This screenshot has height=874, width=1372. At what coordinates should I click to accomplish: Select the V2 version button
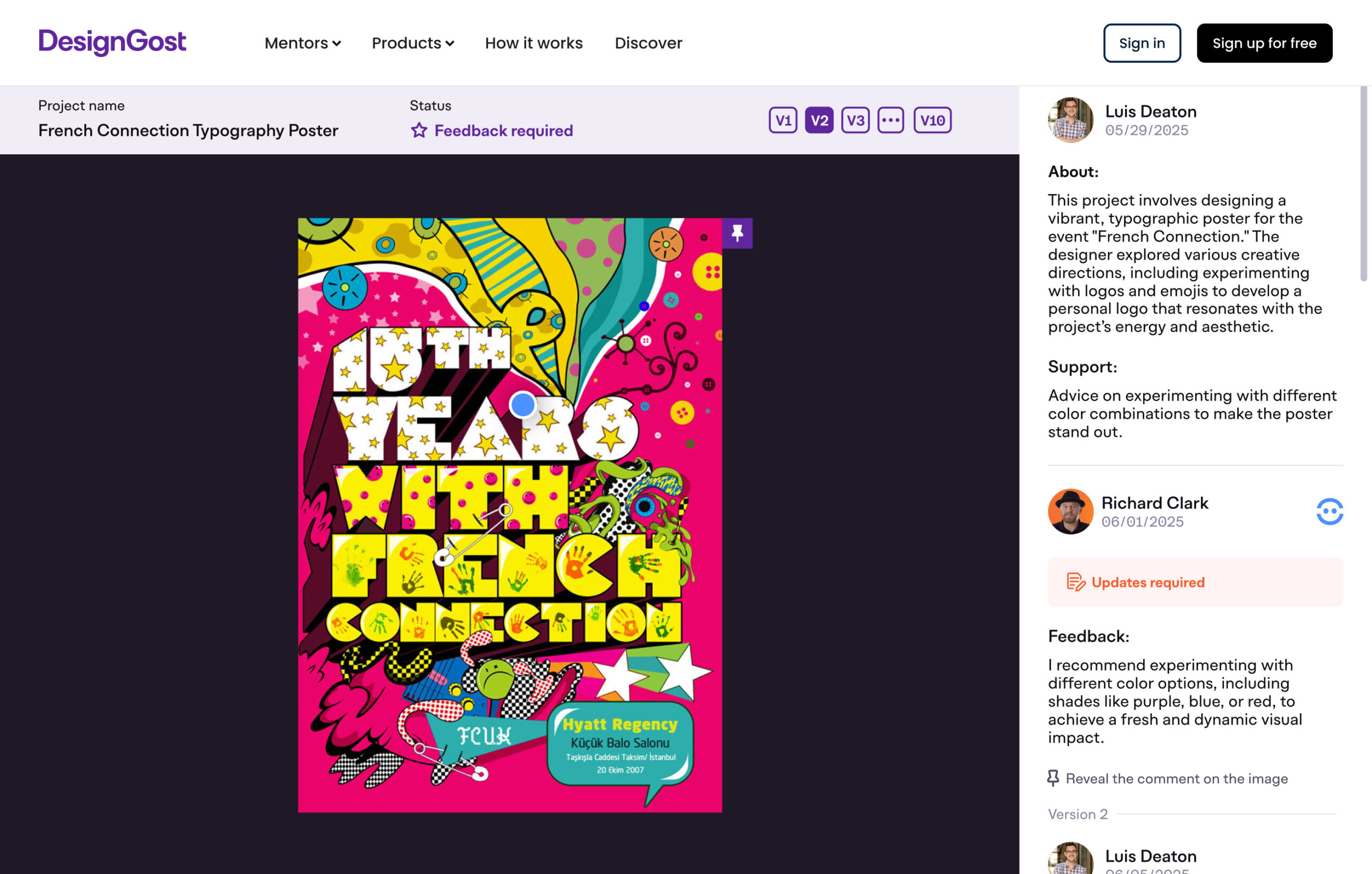(819, 120)
